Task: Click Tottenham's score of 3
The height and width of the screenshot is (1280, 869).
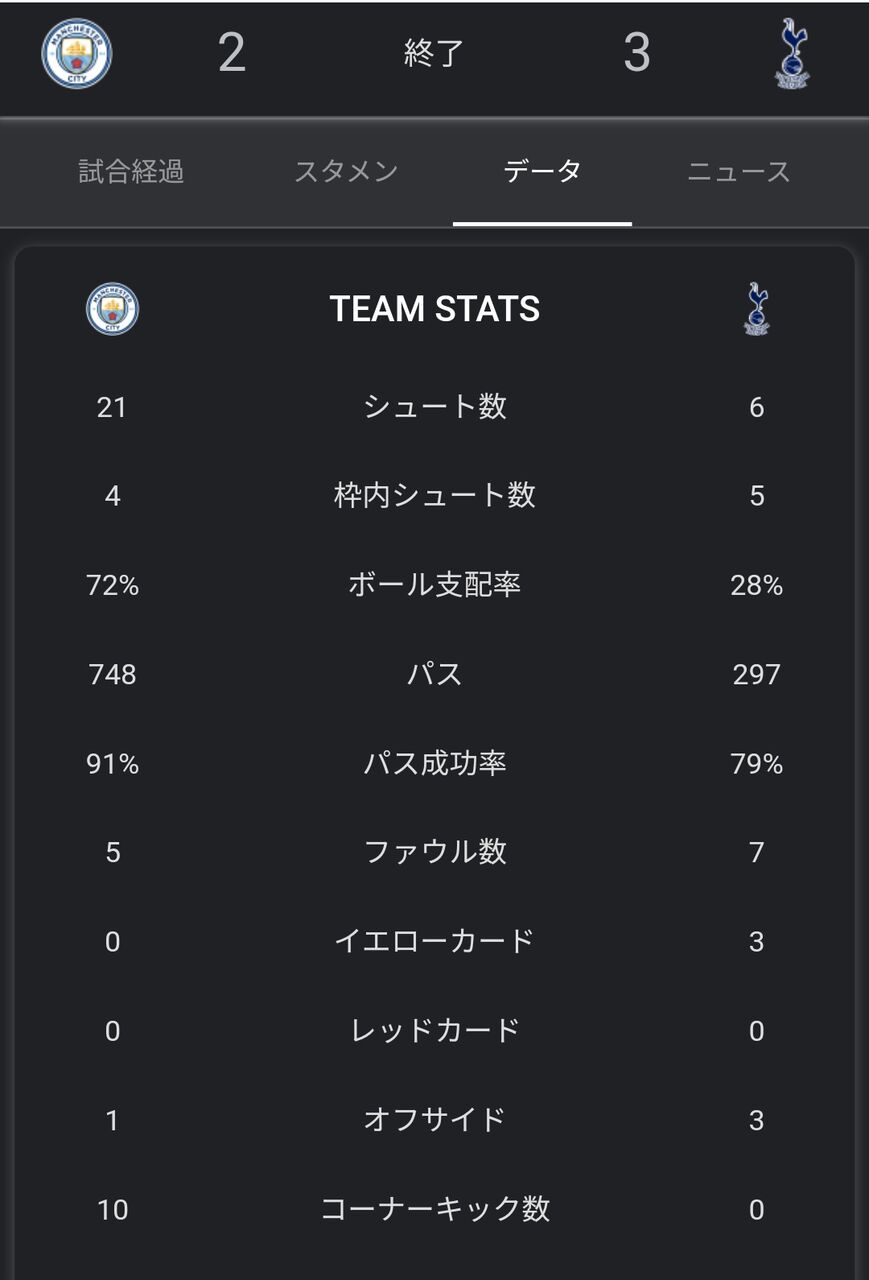Action: pyautogui.click(x=637, y=54)
